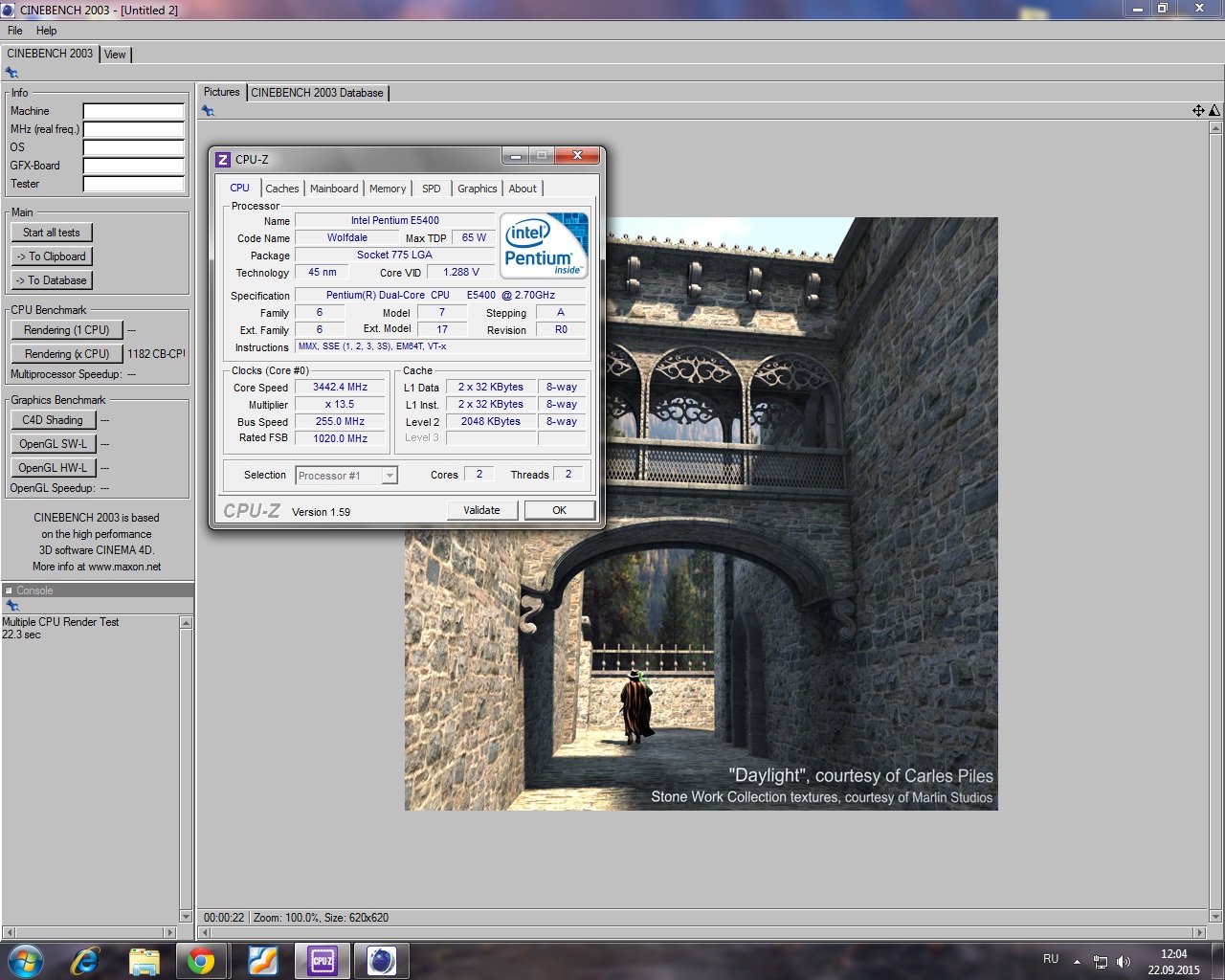This screenshot has height=980, width=1225.
Task: Open SPD tab in CPU-Z
Action: click(x=432, y=189)
